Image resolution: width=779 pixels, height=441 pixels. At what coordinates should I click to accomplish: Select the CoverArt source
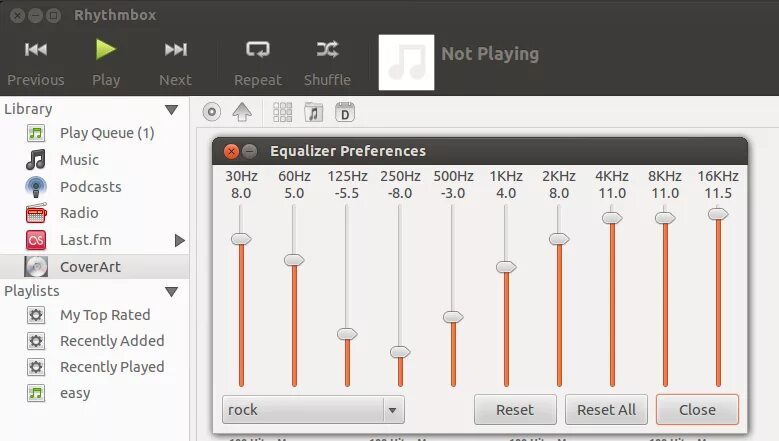[90, 267]
